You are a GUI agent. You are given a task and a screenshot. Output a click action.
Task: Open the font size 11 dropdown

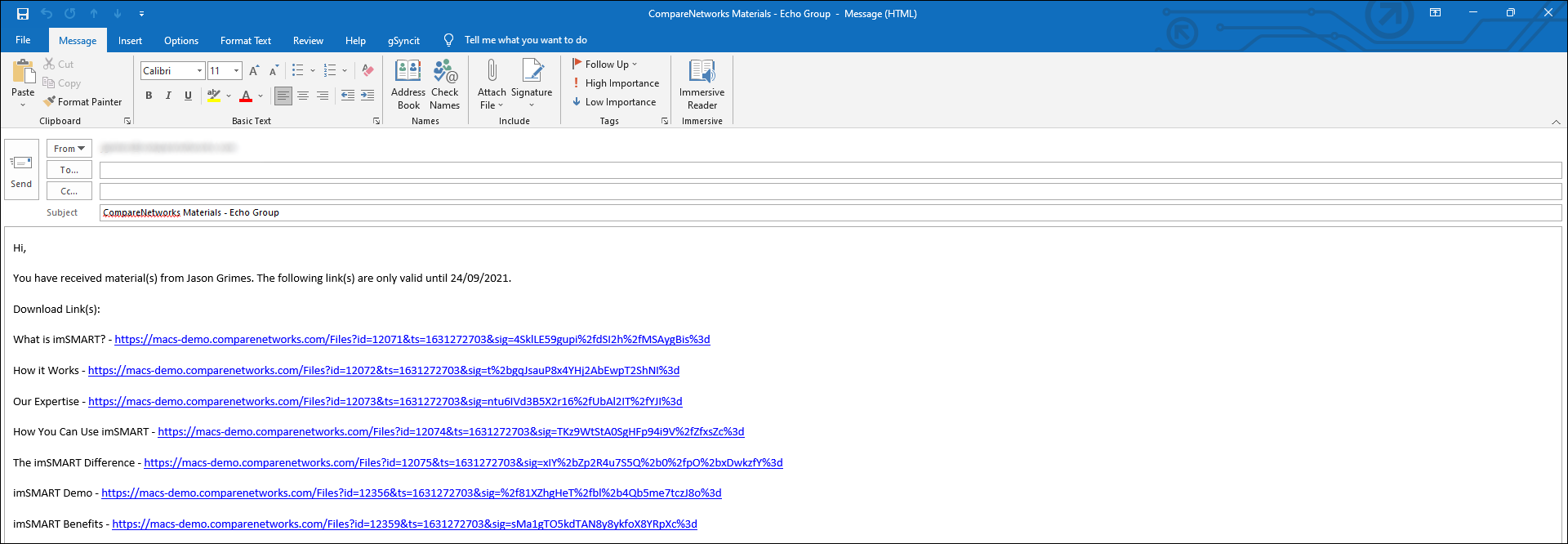point(237,71)
